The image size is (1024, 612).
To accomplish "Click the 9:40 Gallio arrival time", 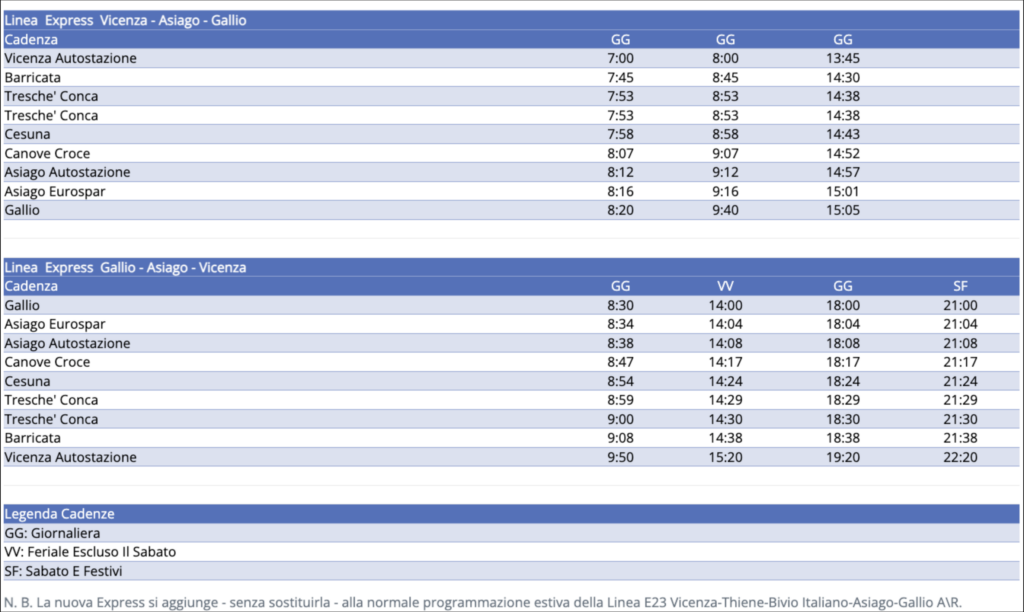I will [x=726, y=210].
